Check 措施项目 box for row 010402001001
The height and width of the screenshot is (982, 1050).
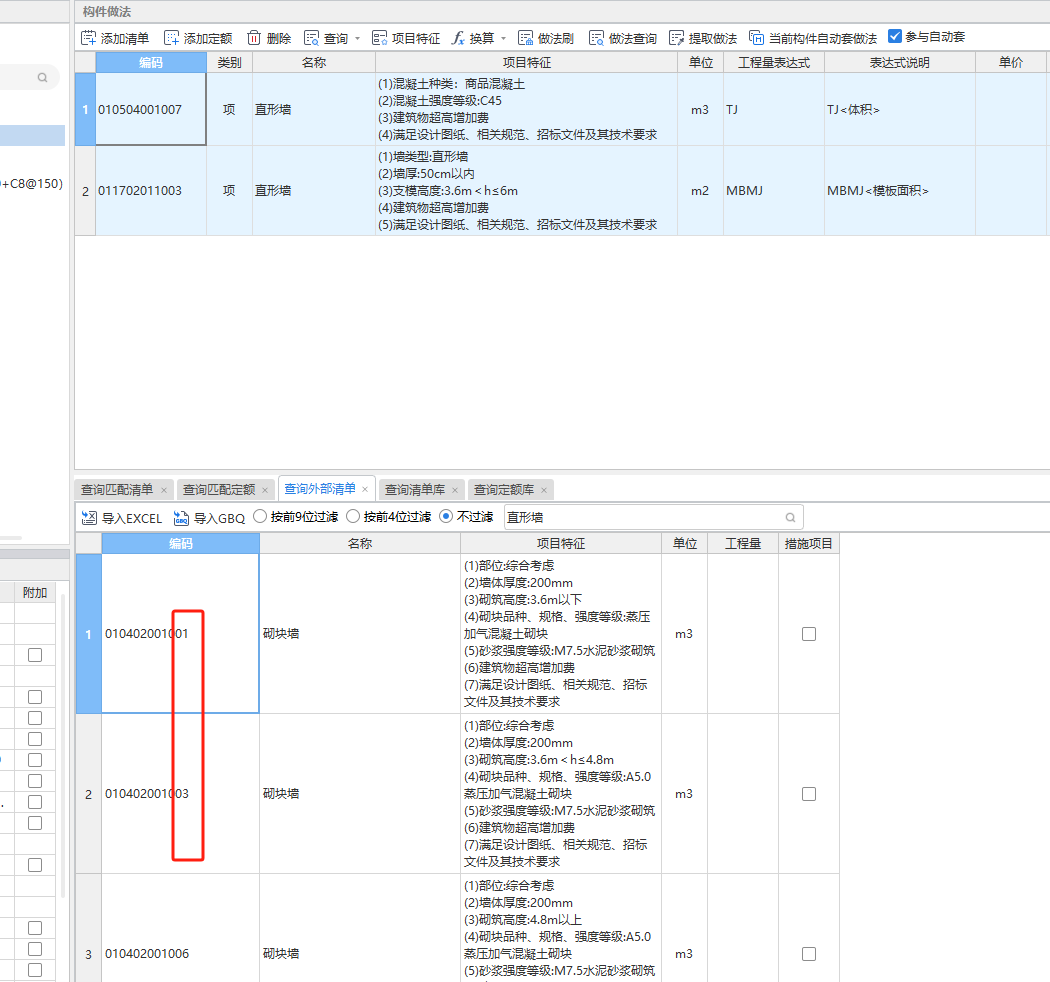[x=809, y=634]
